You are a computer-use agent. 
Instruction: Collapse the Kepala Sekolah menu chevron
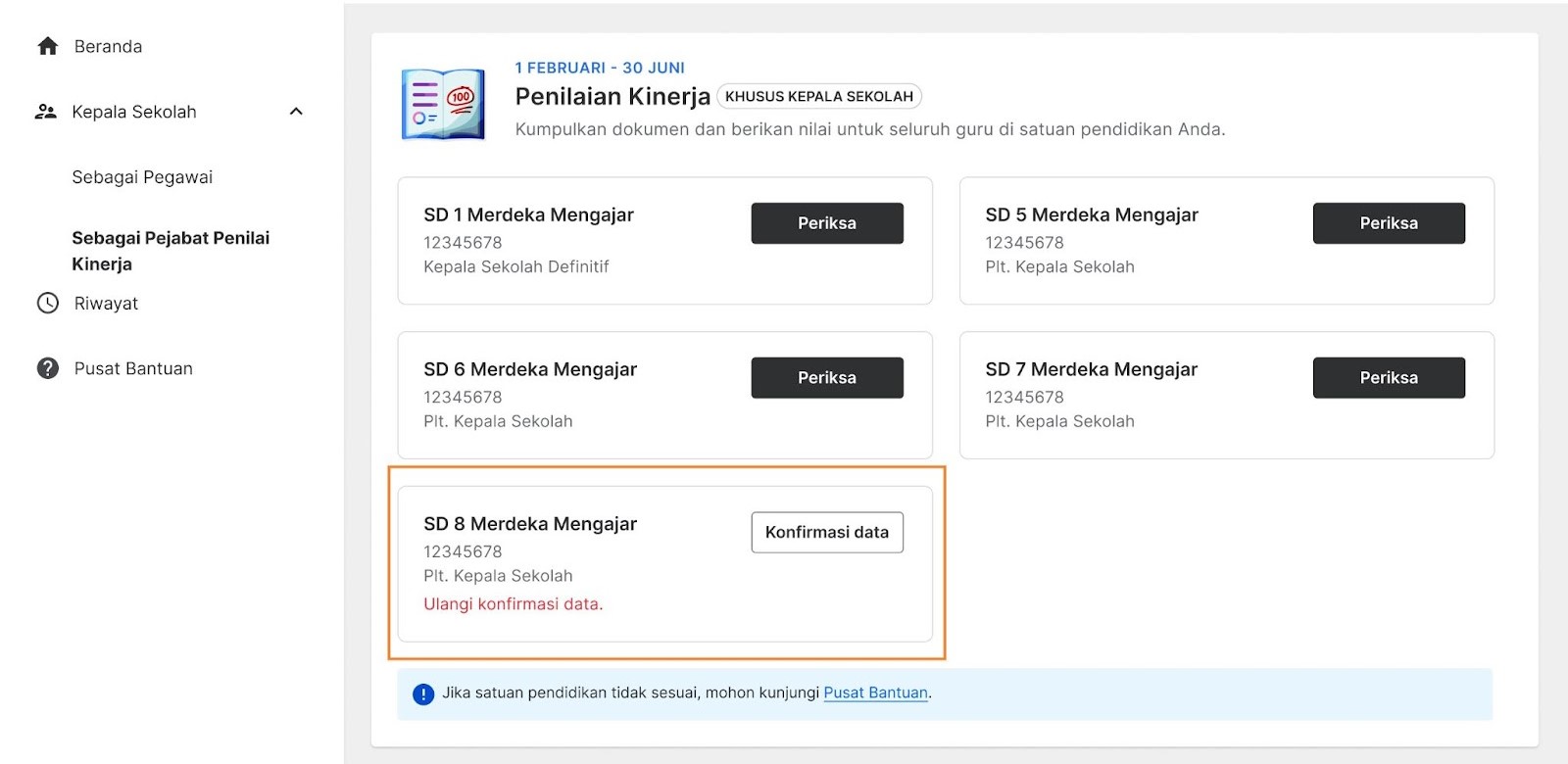[296, 112]
